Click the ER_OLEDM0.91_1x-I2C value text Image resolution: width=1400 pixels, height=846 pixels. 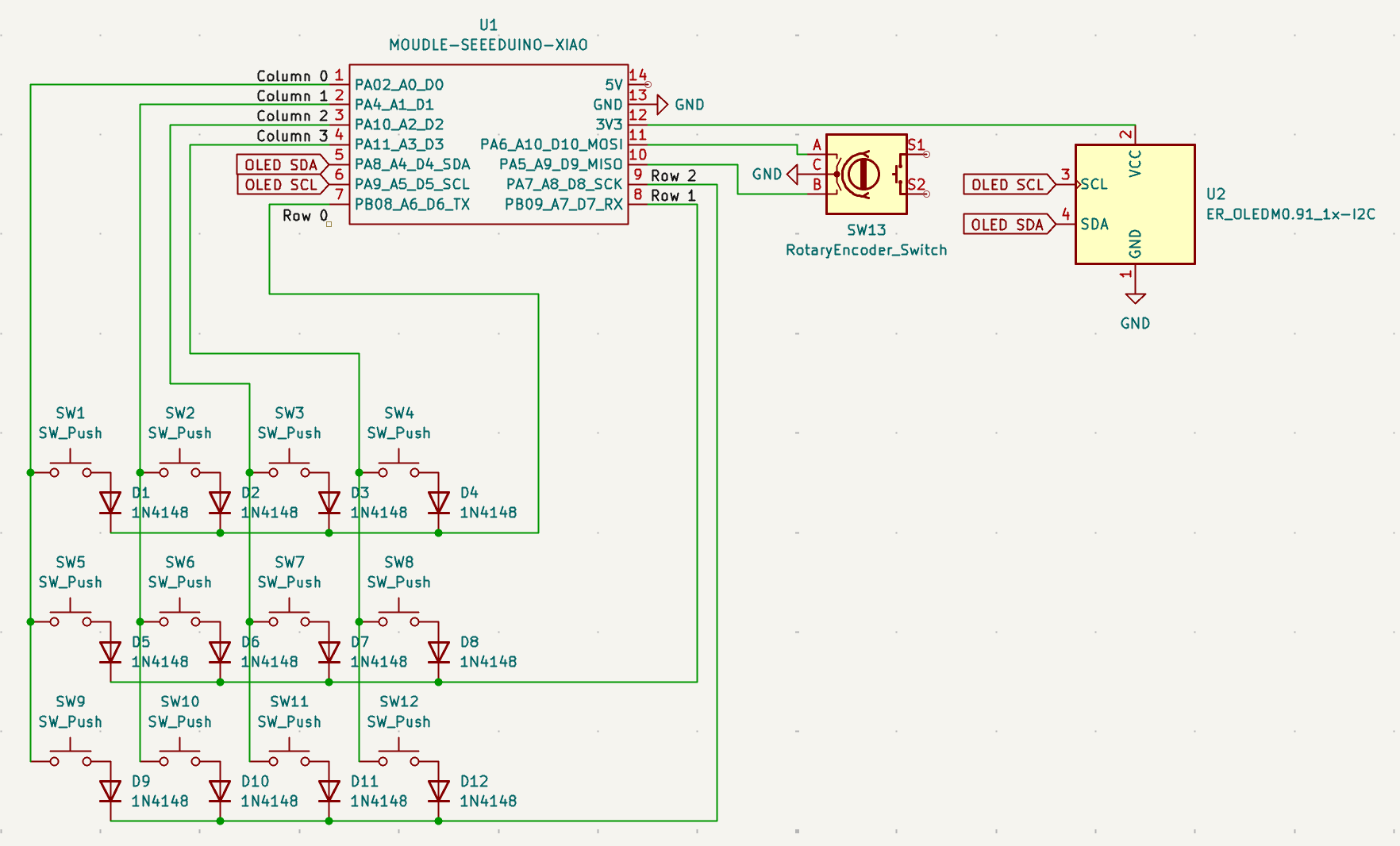pyautogui.click(x=1290, y=214)
